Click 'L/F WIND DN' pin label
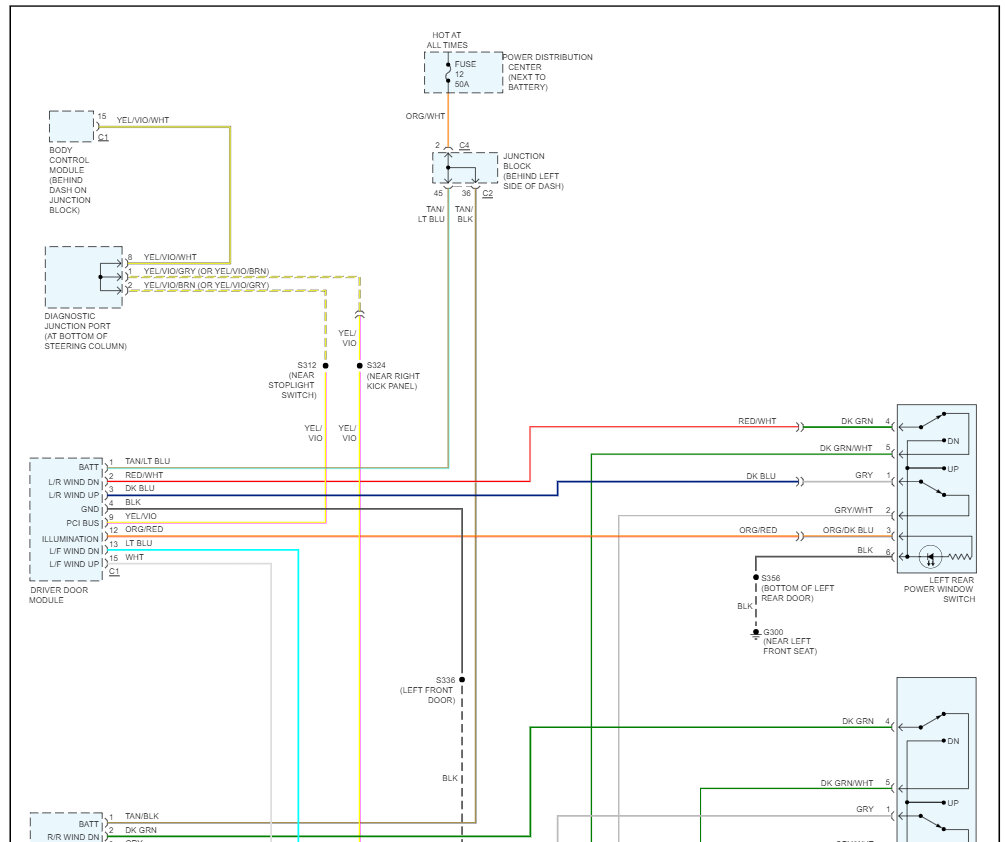The width and height of the screenshot is (1005, 842). (x=74, y=551)
